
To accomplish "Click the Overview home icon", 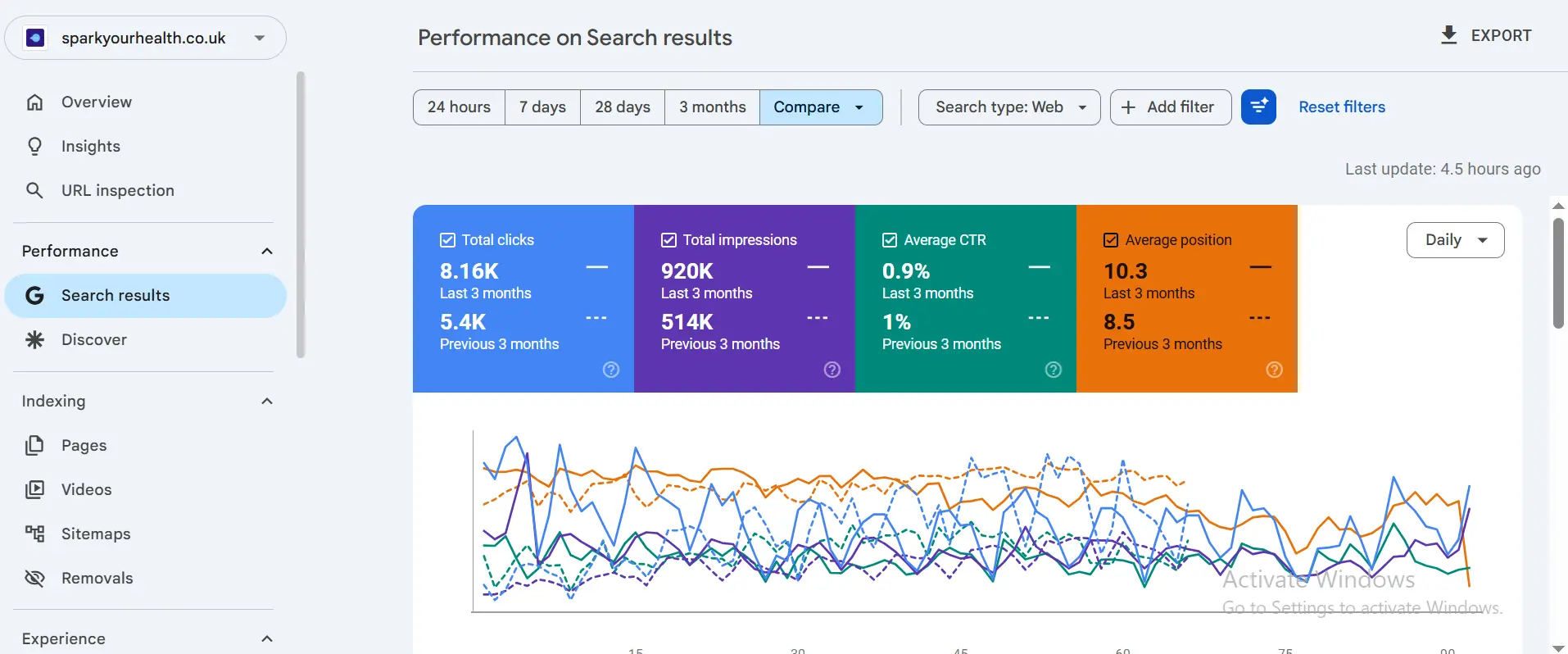I will [34, 102].
